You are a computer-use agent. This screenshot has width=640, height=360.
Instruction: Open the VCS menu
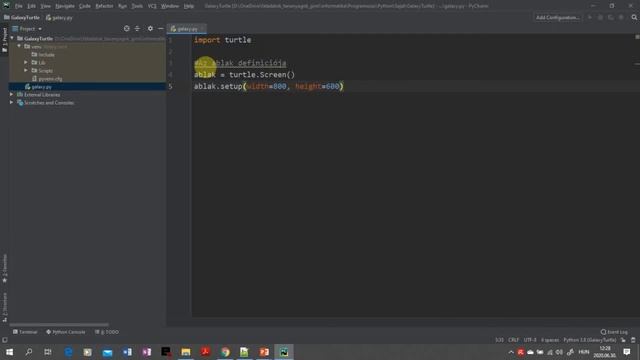pyautogui.click(x=152, y=6)
